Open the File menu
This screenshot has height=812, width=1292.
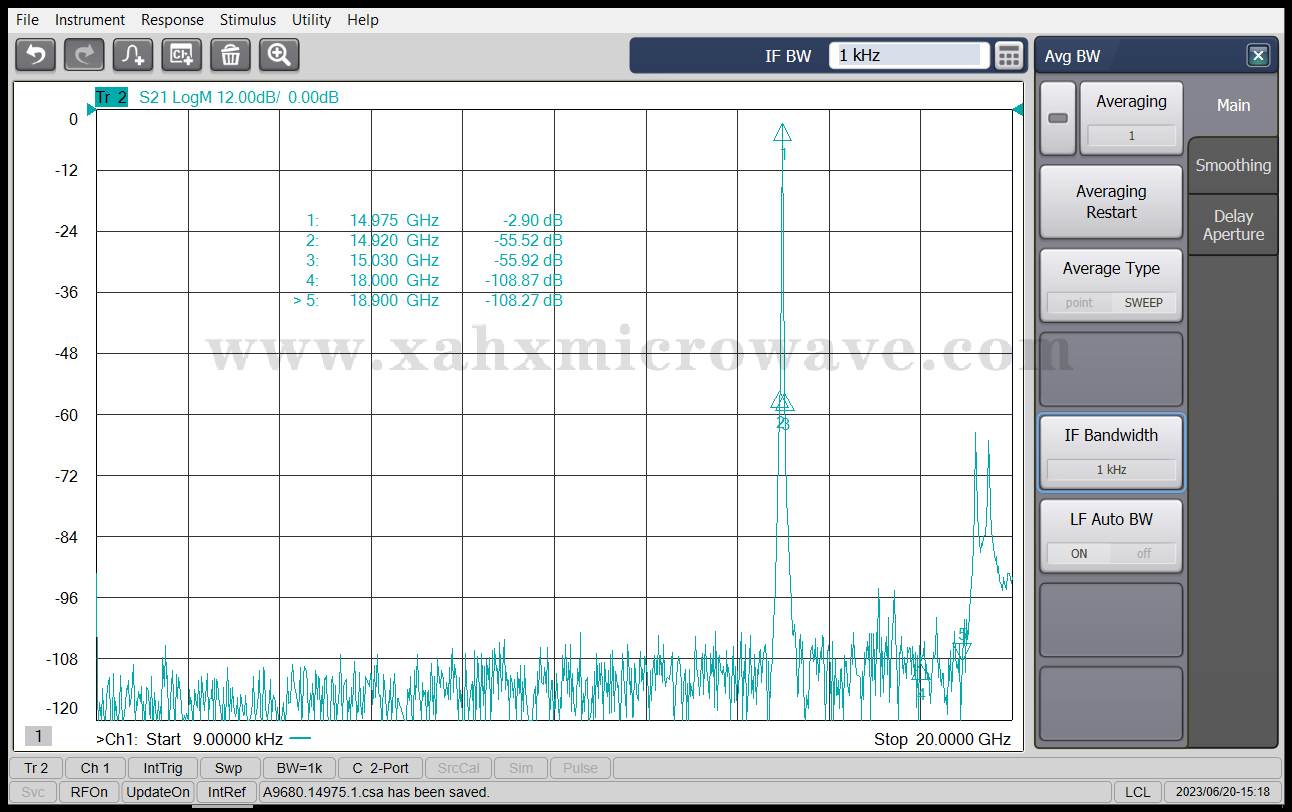[27, 20]
